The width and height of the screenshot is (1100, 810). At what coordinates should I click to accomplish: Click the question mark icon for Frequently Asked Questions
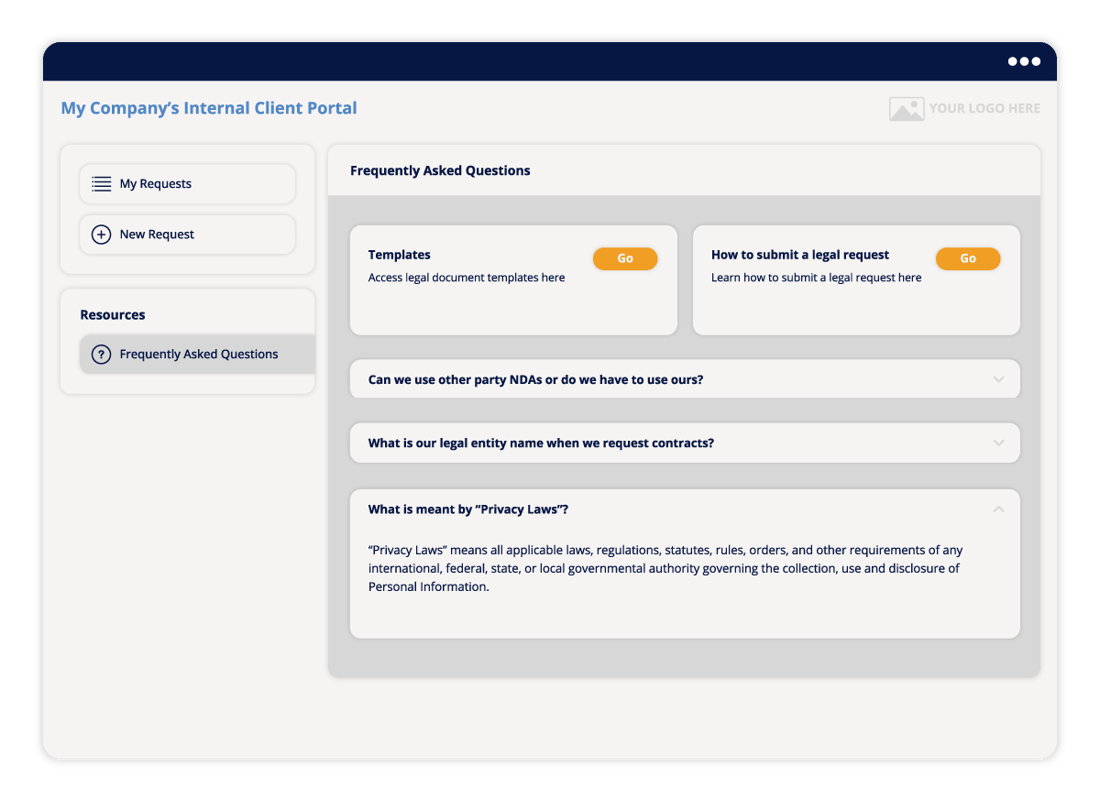[101, 354]
